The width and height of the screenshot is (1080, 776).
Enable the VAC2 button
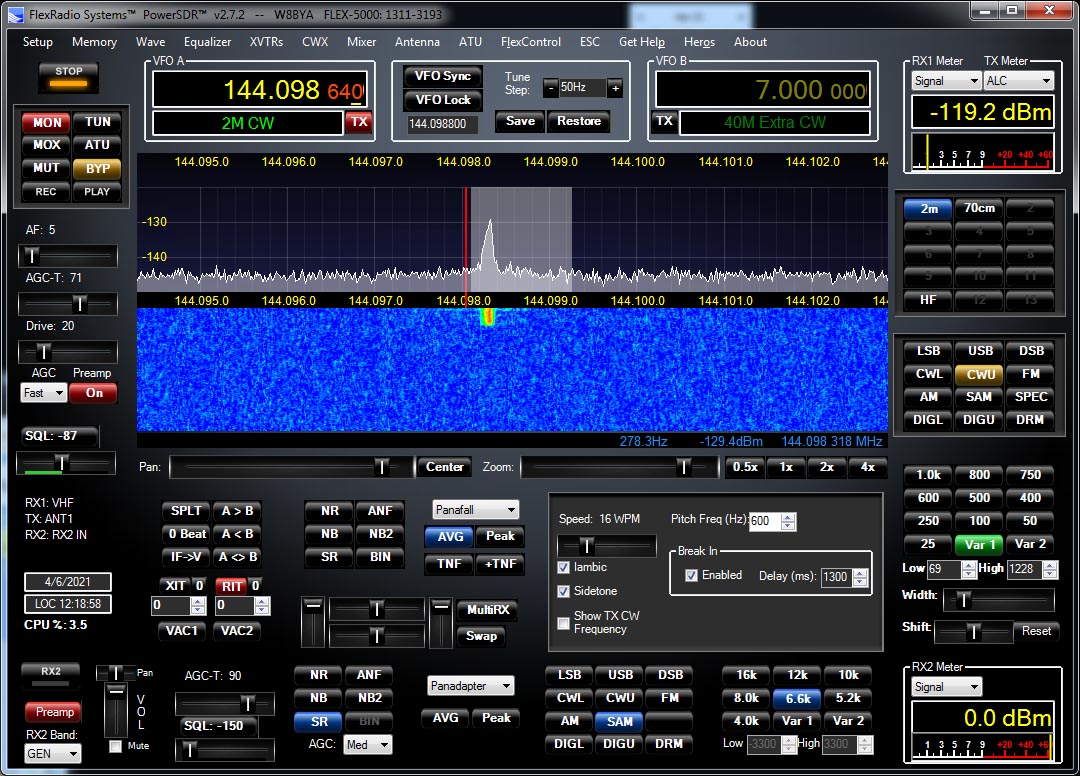click(x=237, y=631)
